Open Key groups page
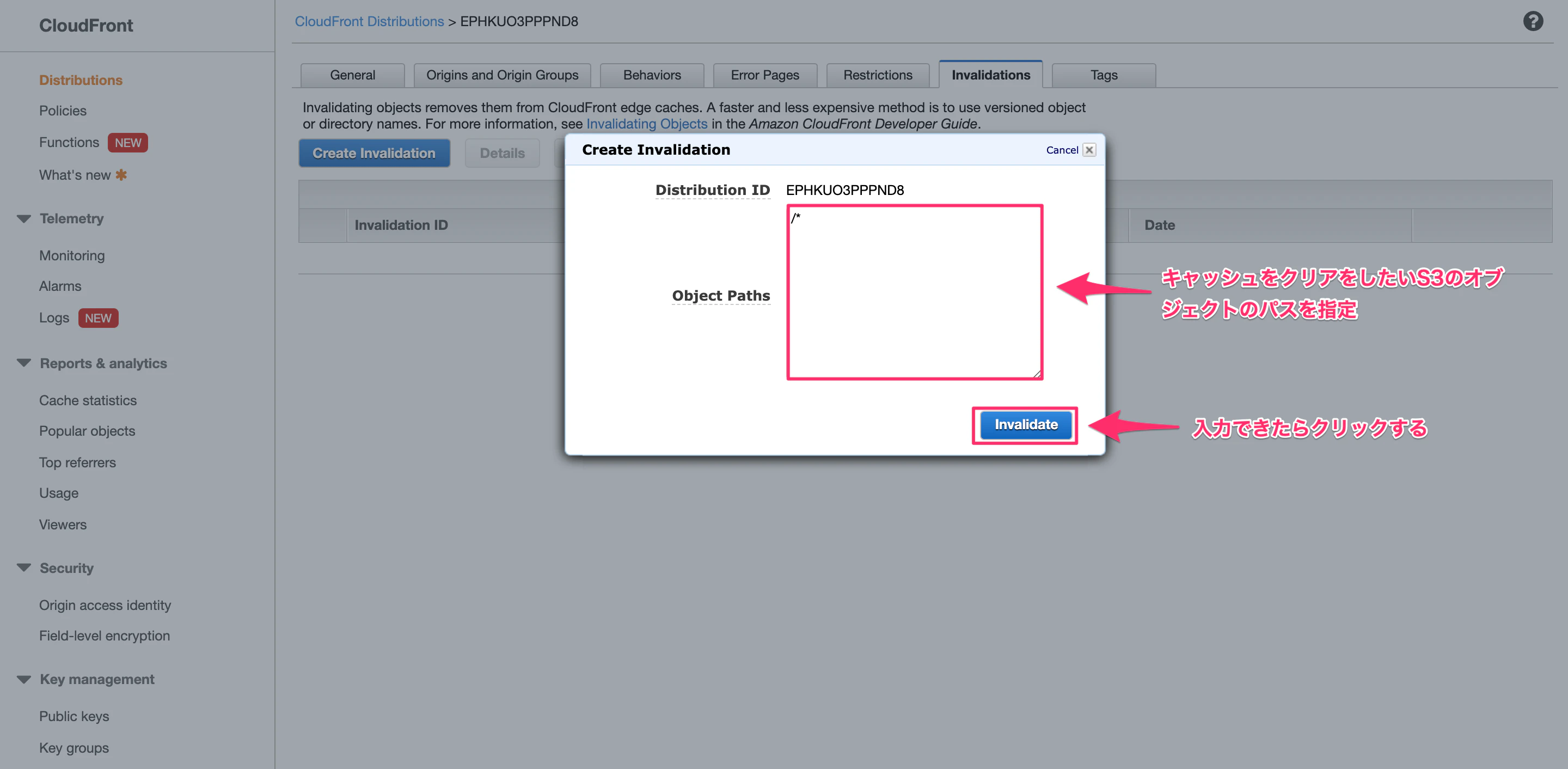Screen dimensions: 1568x769 pos(73,747)
